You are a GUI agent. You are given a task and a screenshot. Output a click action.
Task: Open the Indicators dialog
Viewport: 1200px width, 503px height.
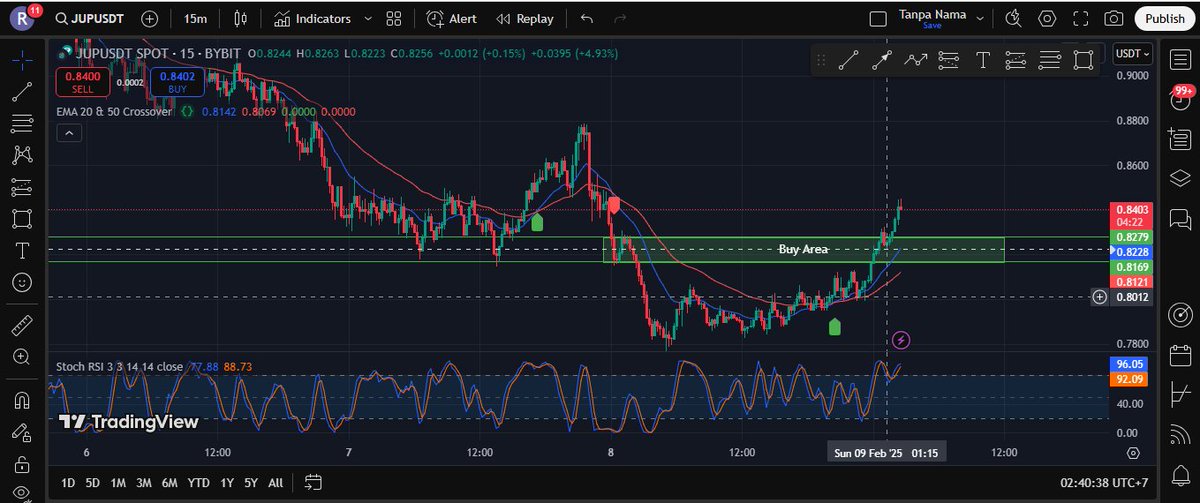click(x=312, y=18)
